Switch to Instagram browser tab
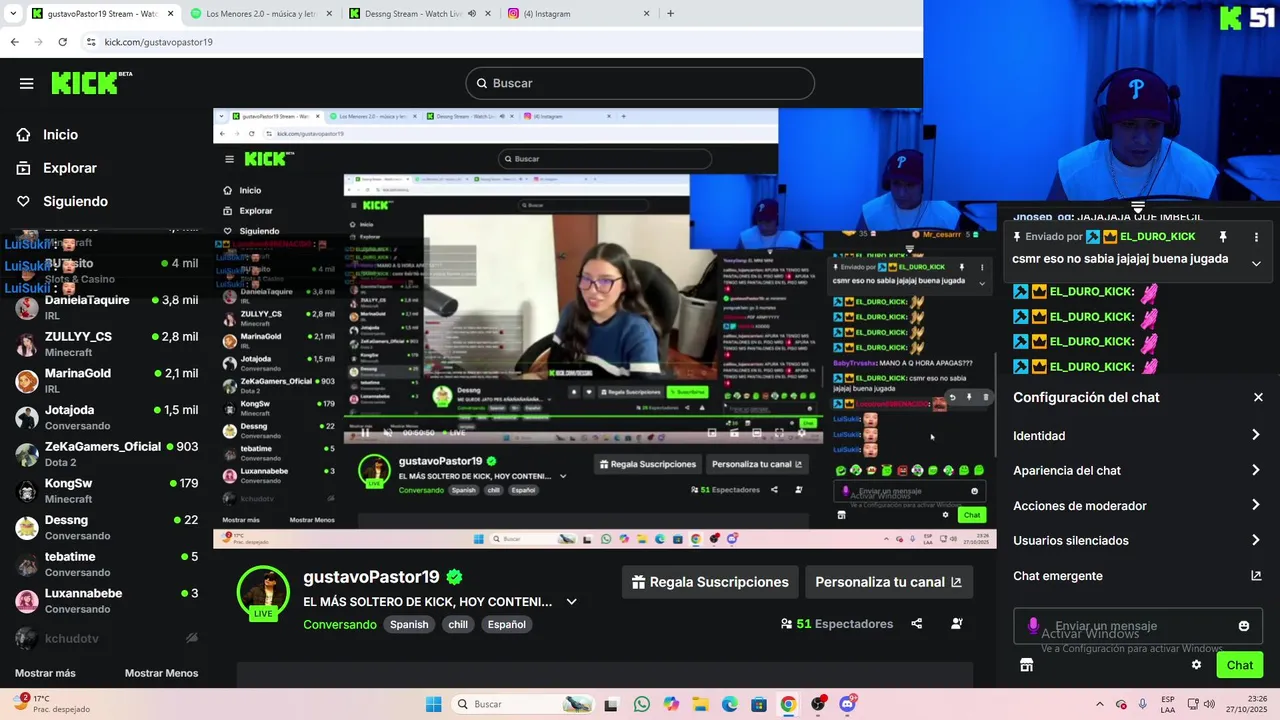 point(578,14)
